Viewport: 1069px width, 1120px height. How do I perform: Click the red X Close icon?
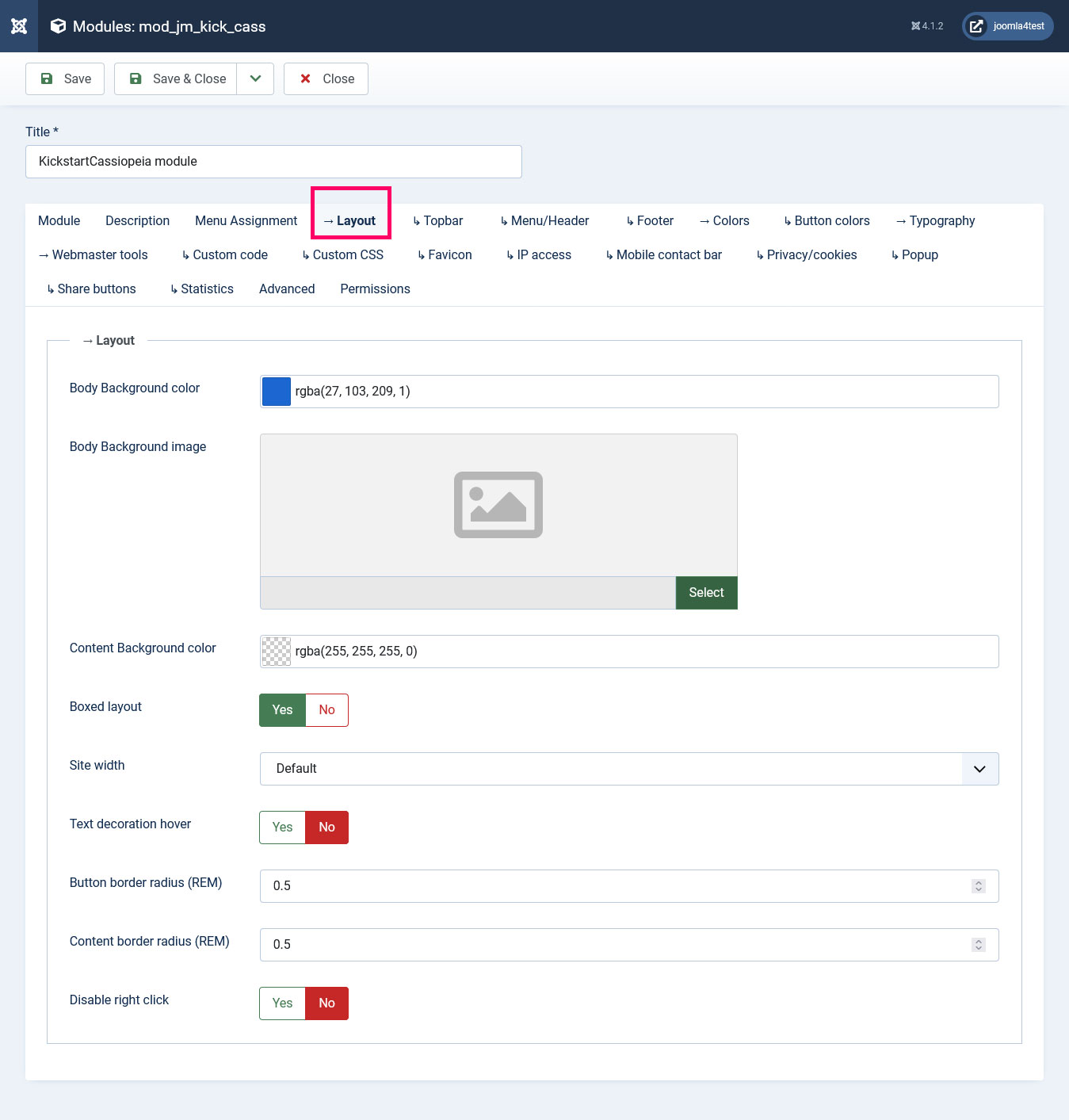[x=305, y=78]
